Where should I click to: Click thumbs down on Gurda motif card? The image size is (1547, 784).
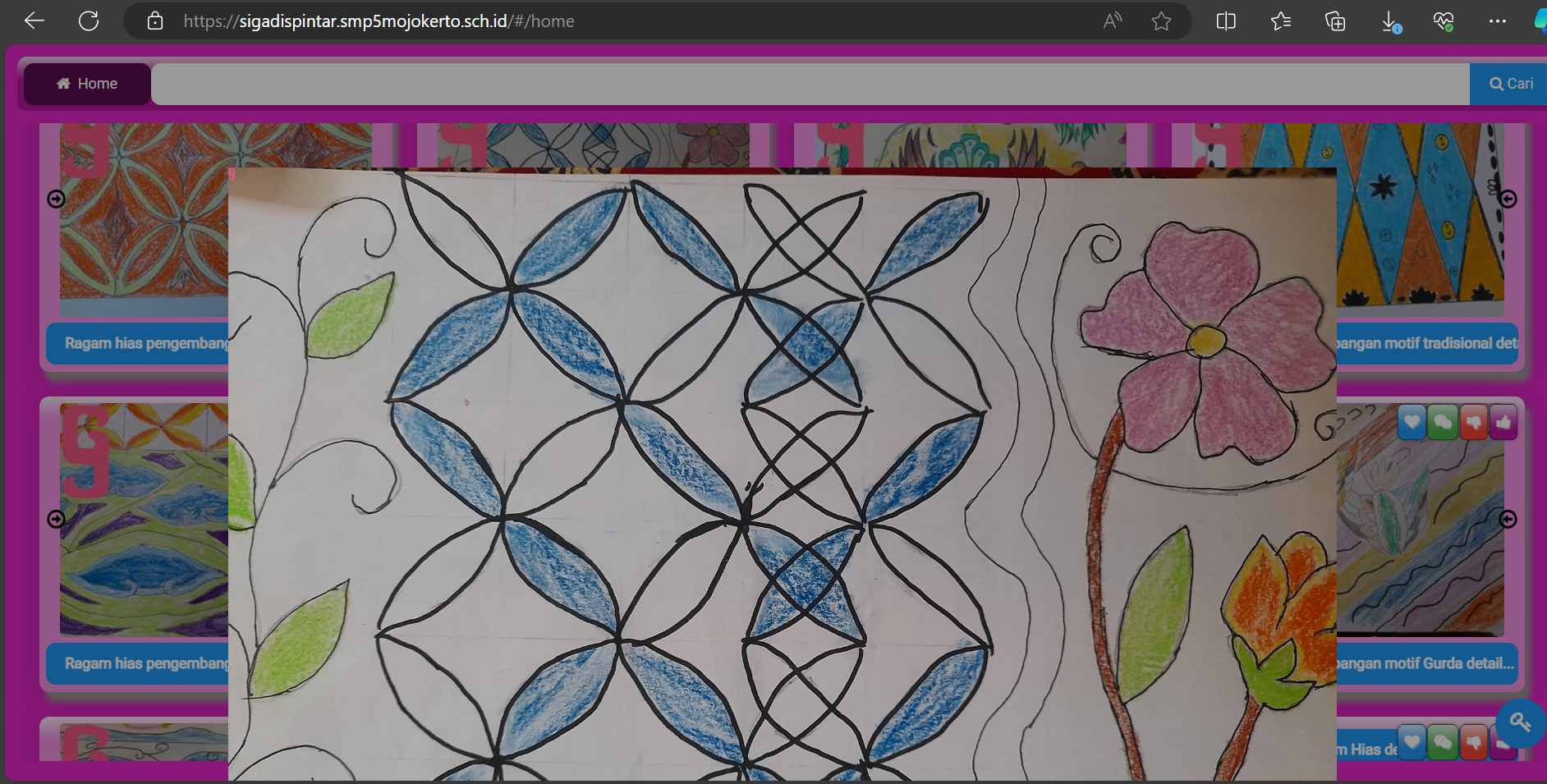pos(1473,423)
